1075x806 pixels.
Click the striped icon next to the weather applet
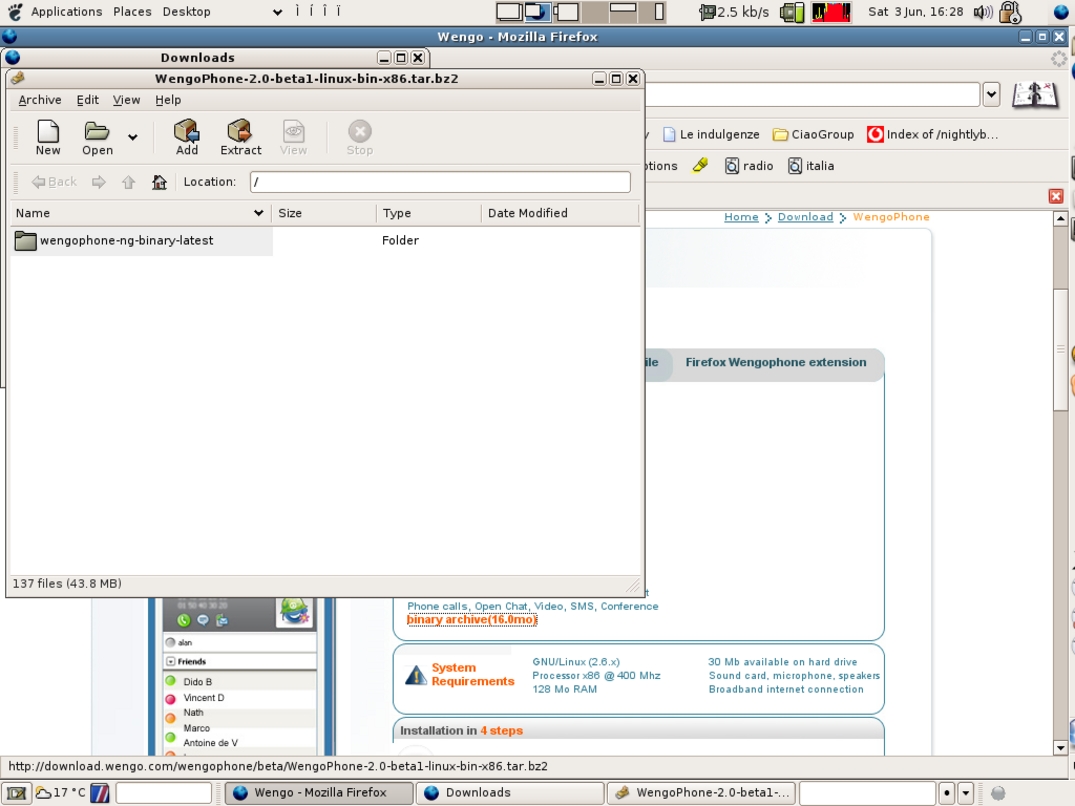pos(100,793)
